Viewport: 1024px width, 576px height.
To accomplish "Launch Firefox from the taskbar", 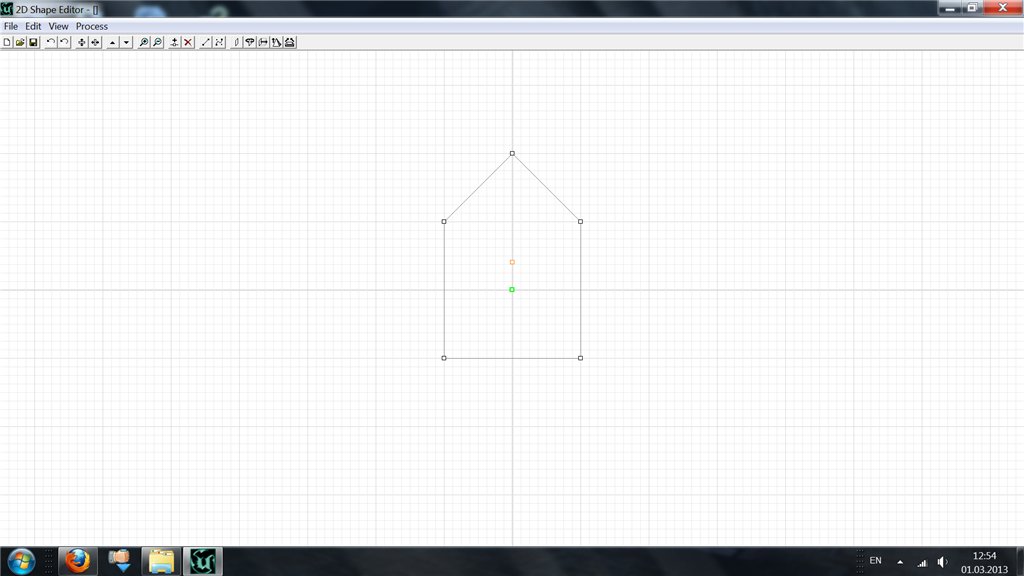I will point(78,561).
